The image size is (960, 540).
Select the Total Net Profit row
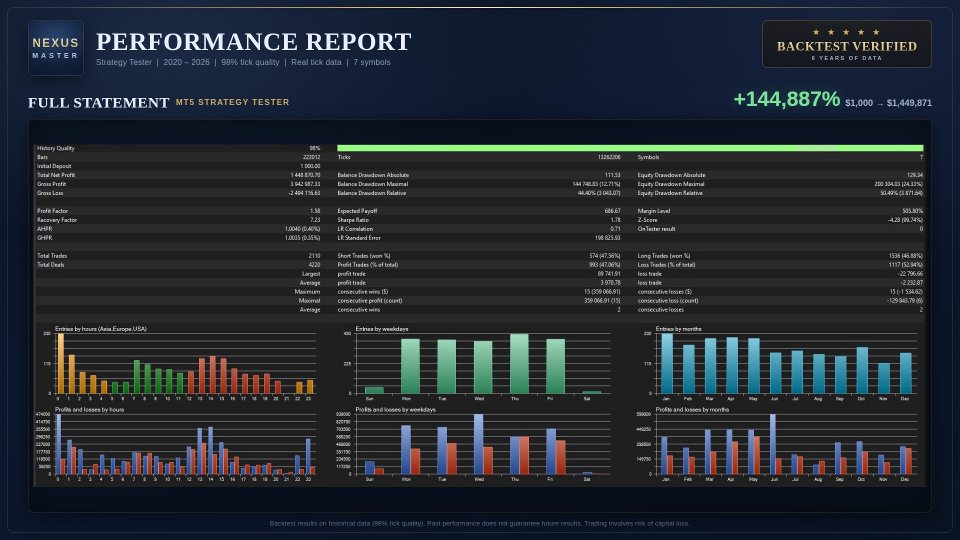click(x=178, y=175)
